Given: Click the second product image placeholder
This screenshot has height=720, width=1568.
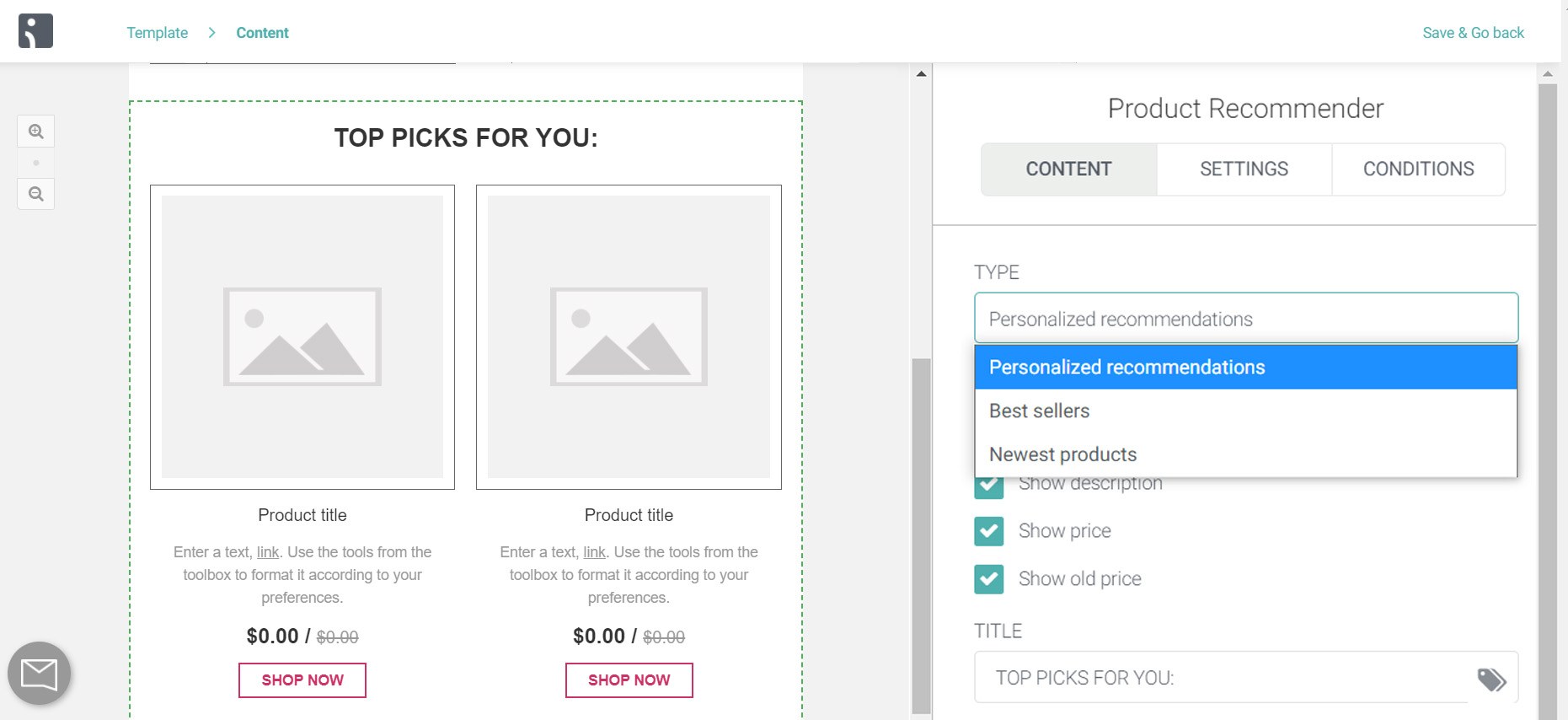Looking at the screenshot, I should click(629, 337).
